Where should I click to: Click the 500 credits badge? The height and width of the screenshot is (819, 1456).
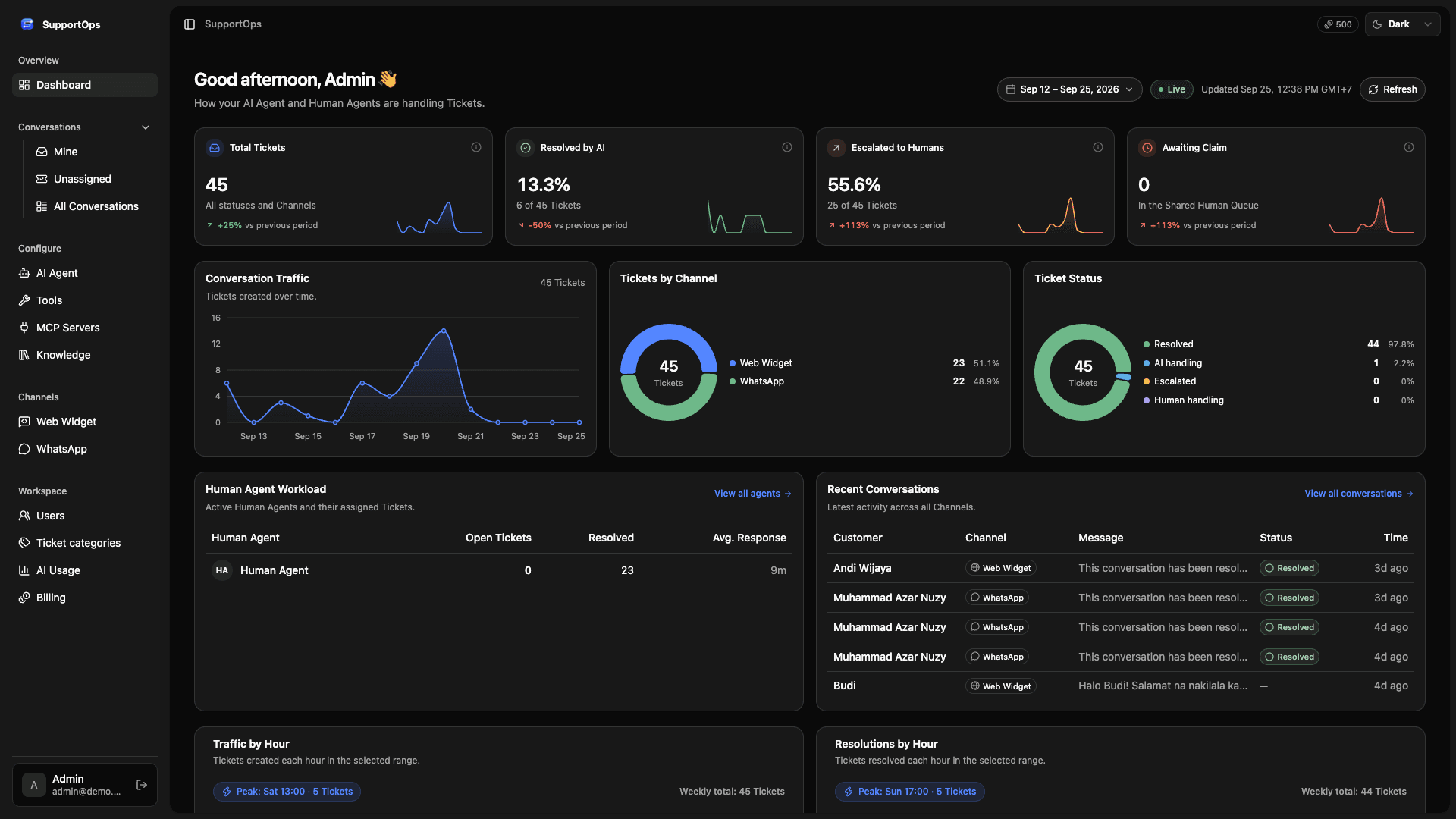click(1338, 24)
